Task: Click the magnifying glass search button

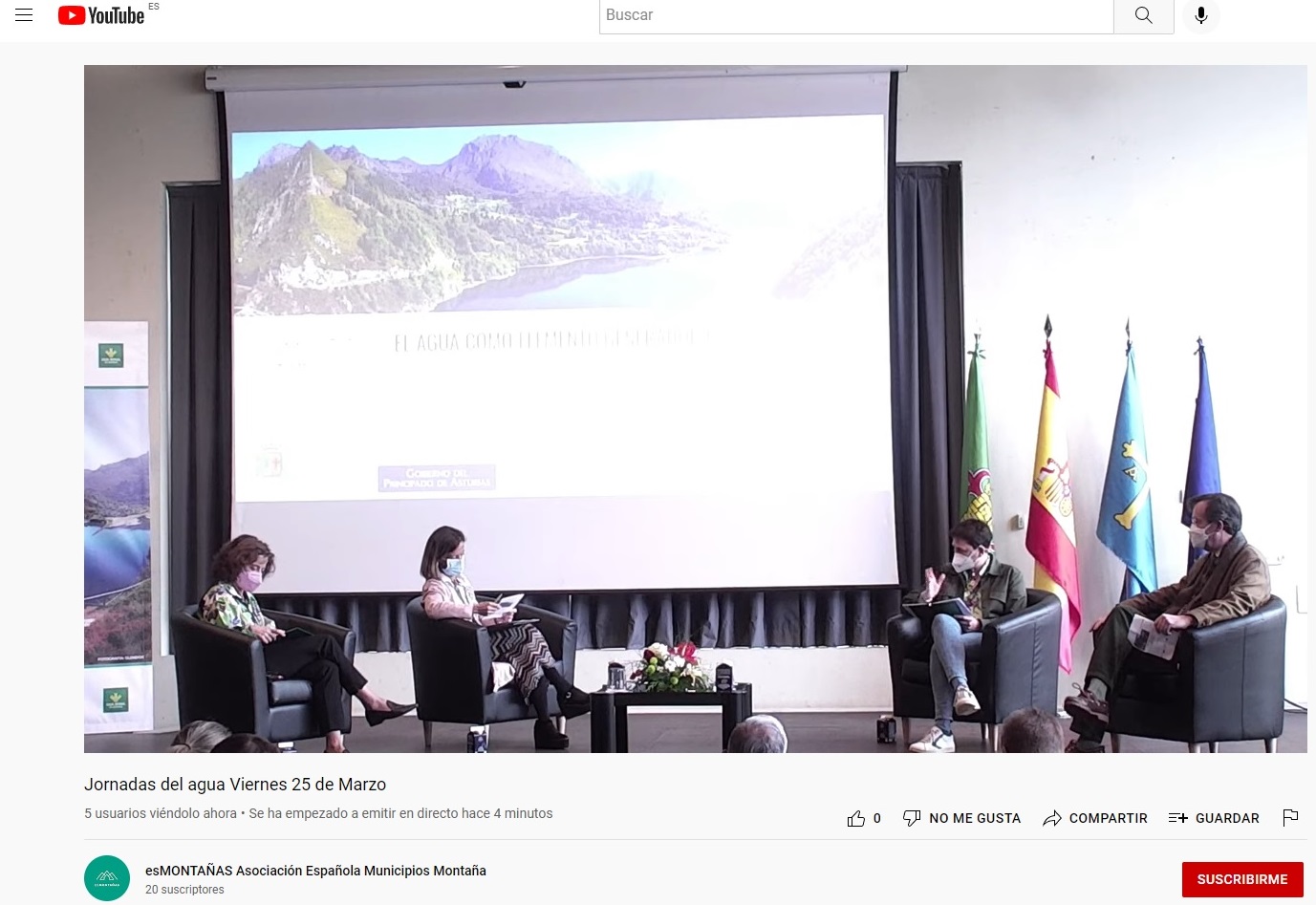Action: pyautogui.click(x=1143, y=15)
